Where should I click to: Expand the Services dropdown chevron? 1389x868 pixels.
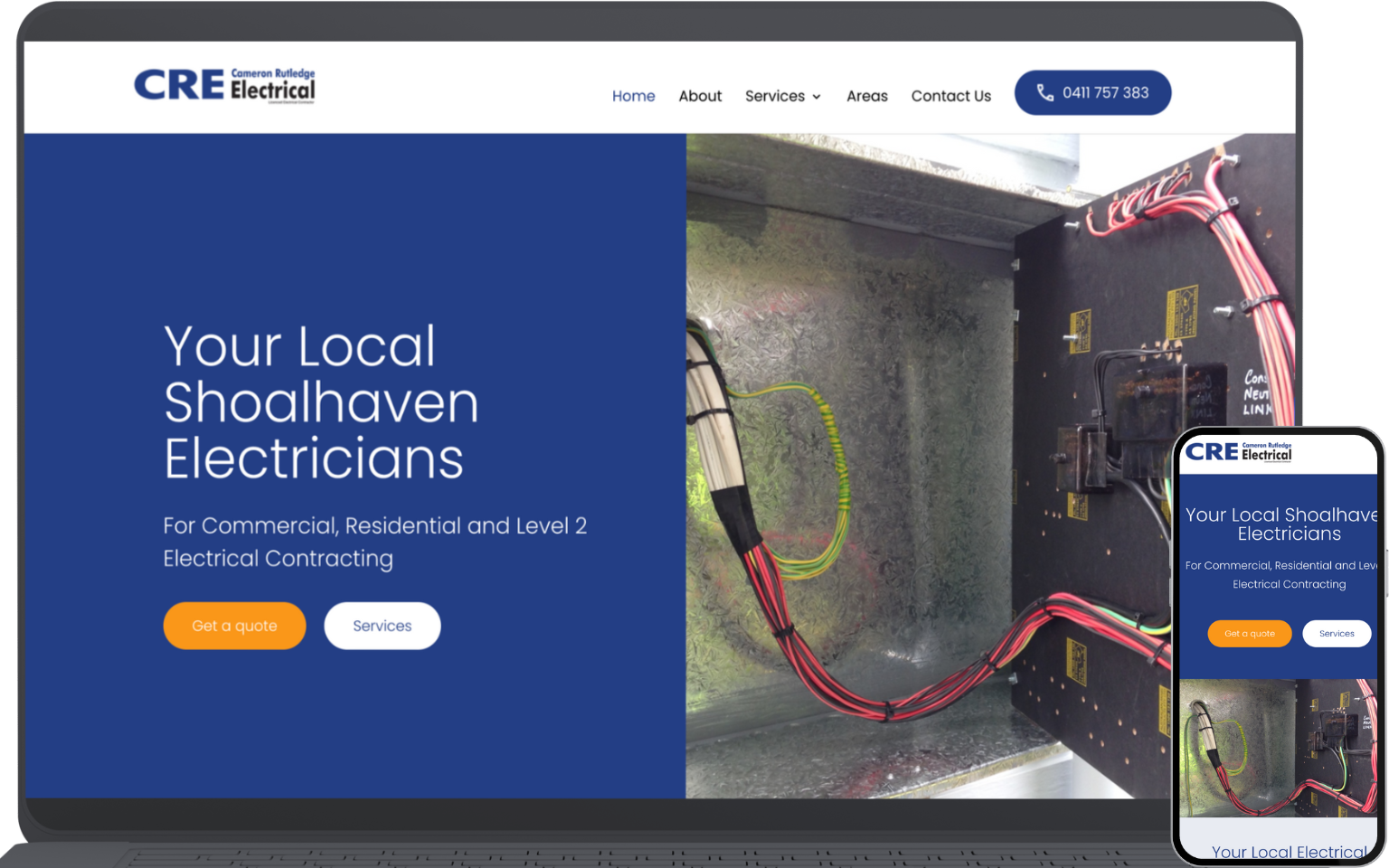pos(817,97)
